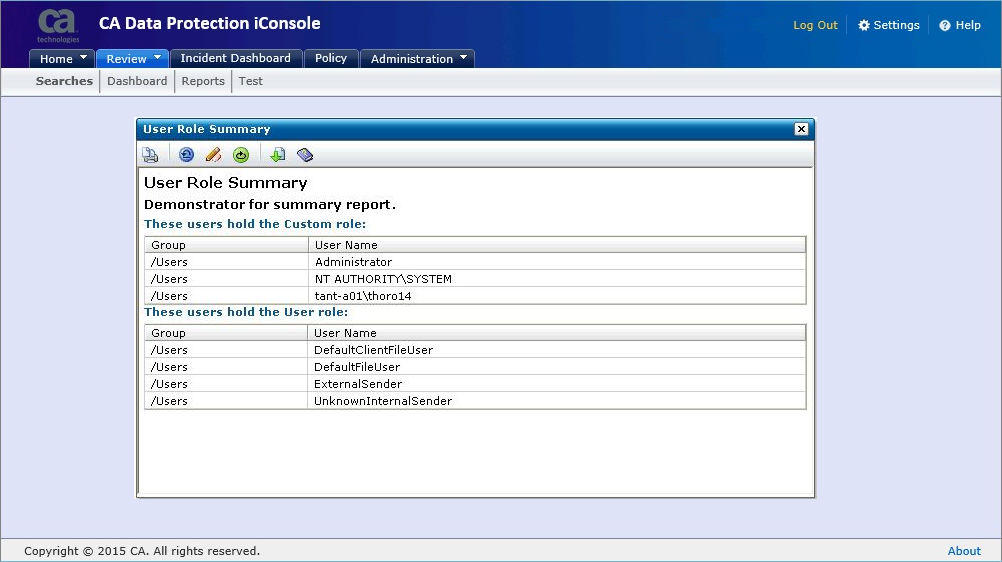Click the blue back-arrow toolbar icon
Viewport: 1002px width, 562px height.
point(186,155)
